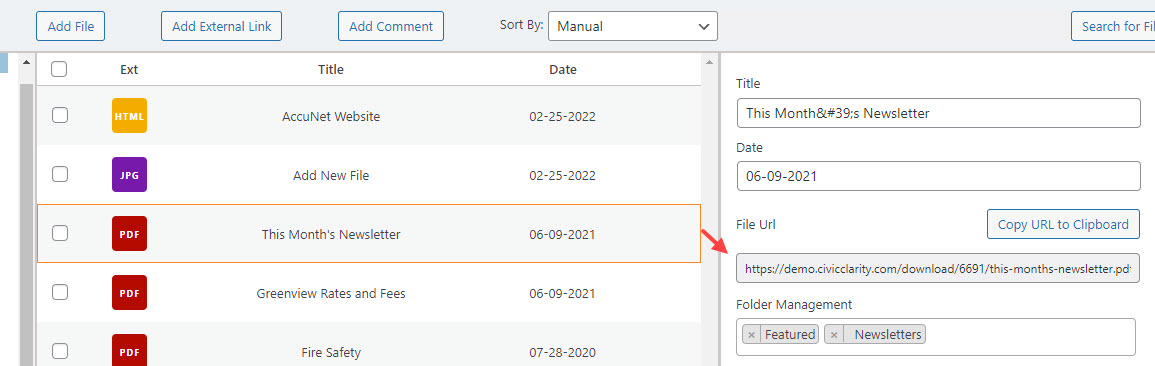Click the Date column header
This screenshot has height=366, width=1155.
tap(563, 70)
